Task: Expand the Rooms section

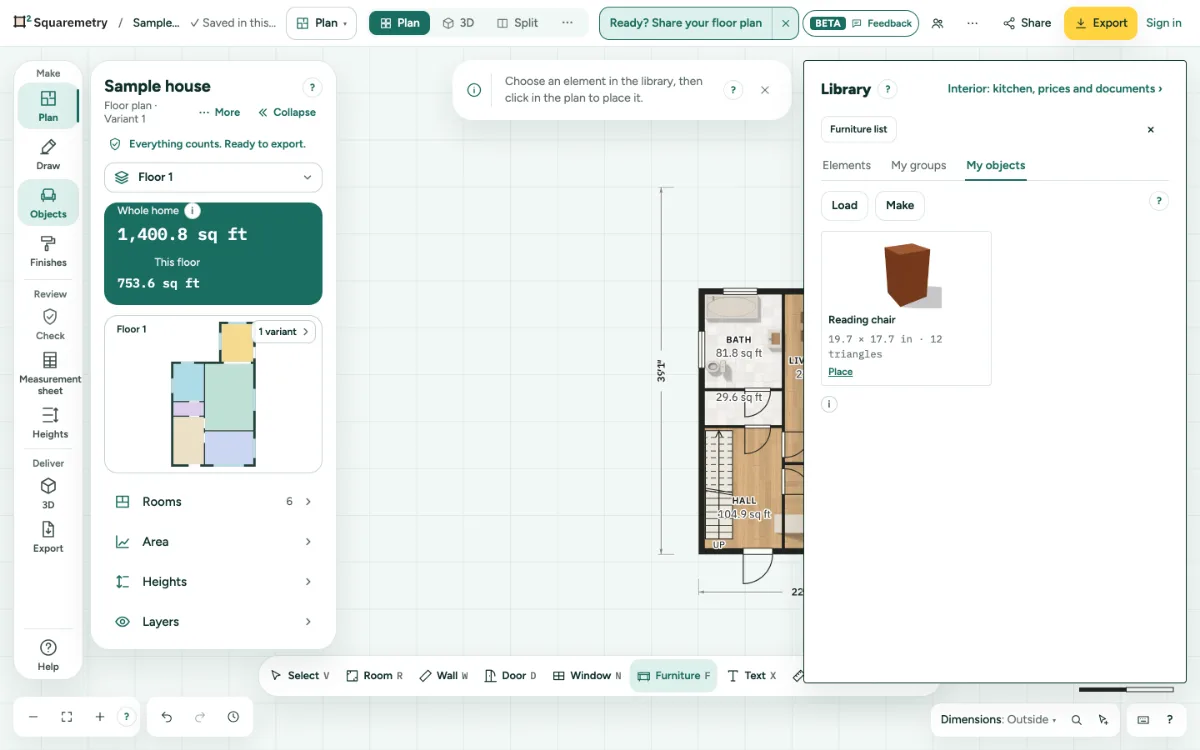Action: click(x=213, y=502)
